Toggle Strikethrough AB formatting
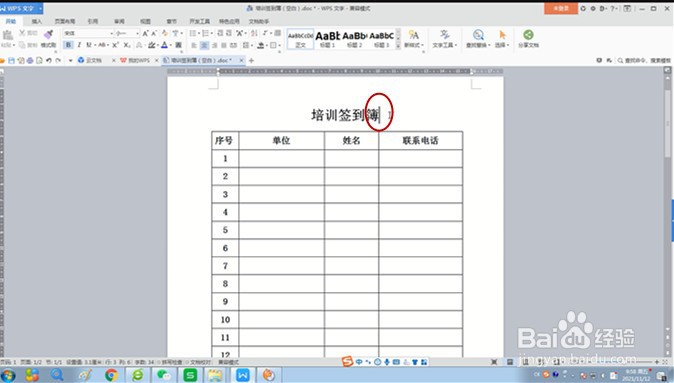The height and width of the screenshot is (383, 674). tap(102, 45)
